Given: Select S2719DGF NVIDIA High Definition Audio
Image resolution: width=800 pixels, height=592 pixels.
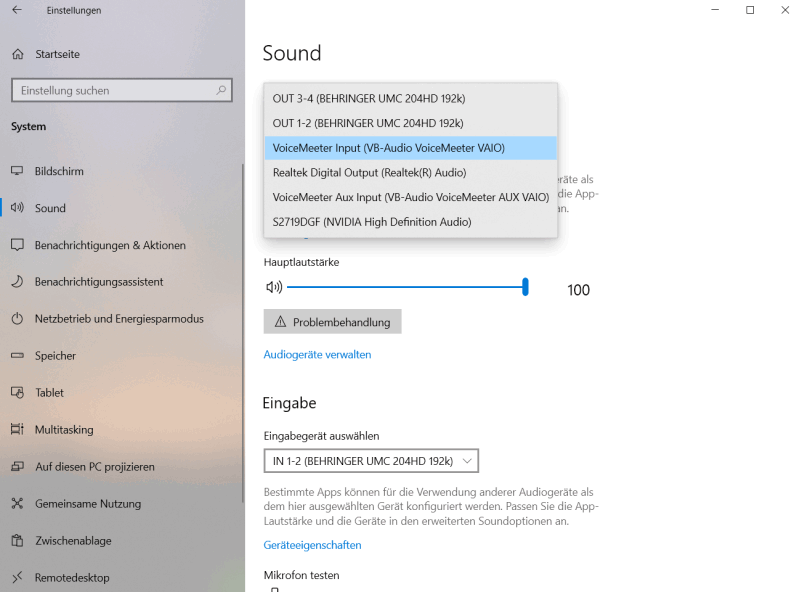Looking at the screenshot, I should coord(410,222).
